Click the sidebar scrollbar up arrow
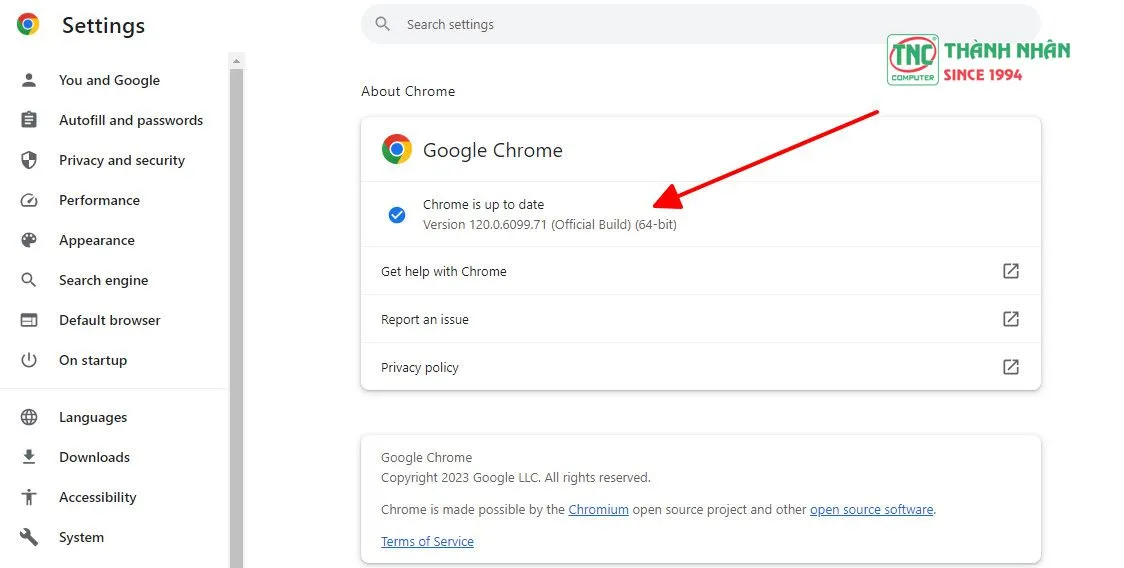The image size is (1124, 568). coord(236,61)
